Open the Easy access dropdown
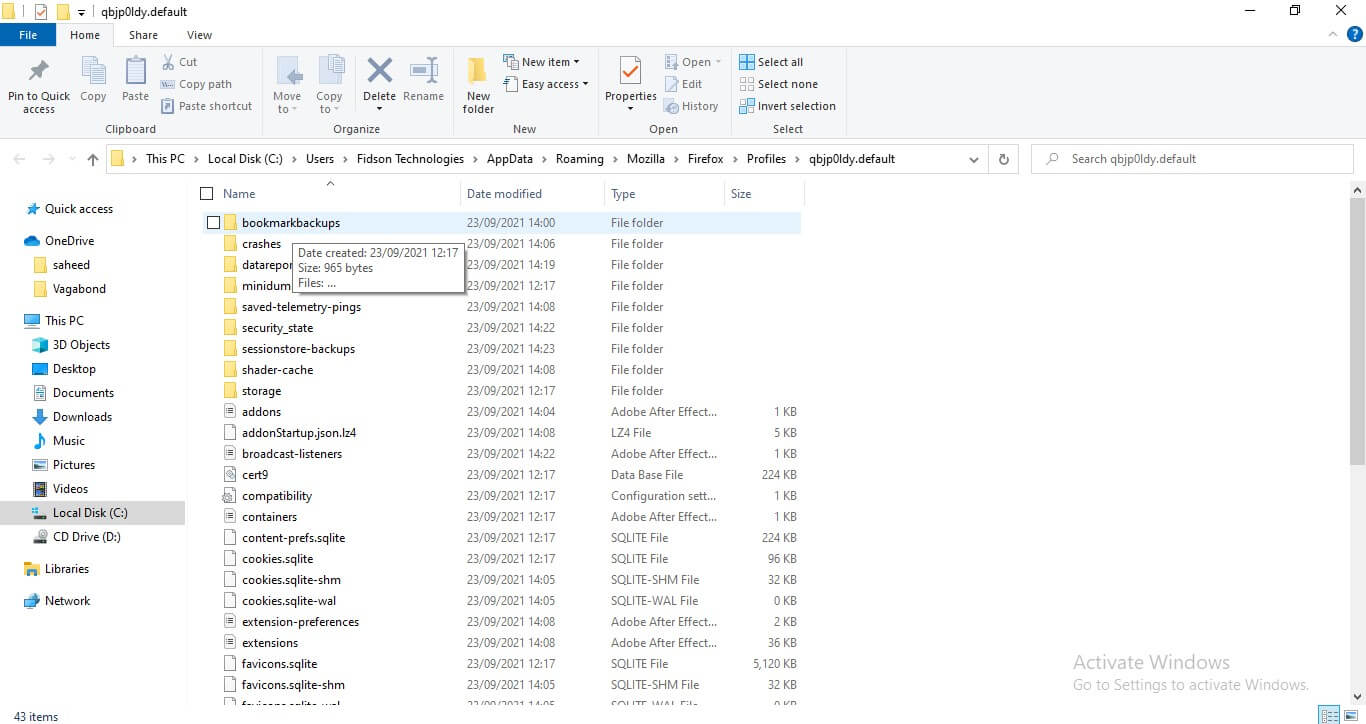The width and height of the screenshot is (1366, 724). [546, 84]
